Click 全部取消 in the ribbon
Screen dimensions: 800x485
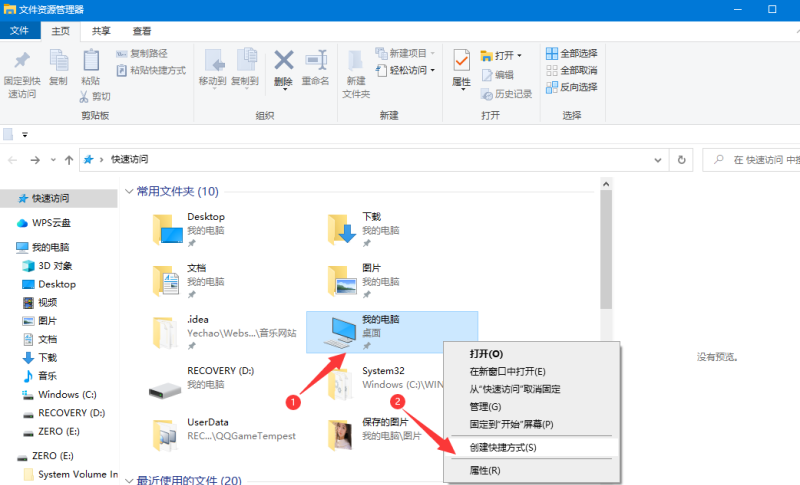[x=571, y=70]
